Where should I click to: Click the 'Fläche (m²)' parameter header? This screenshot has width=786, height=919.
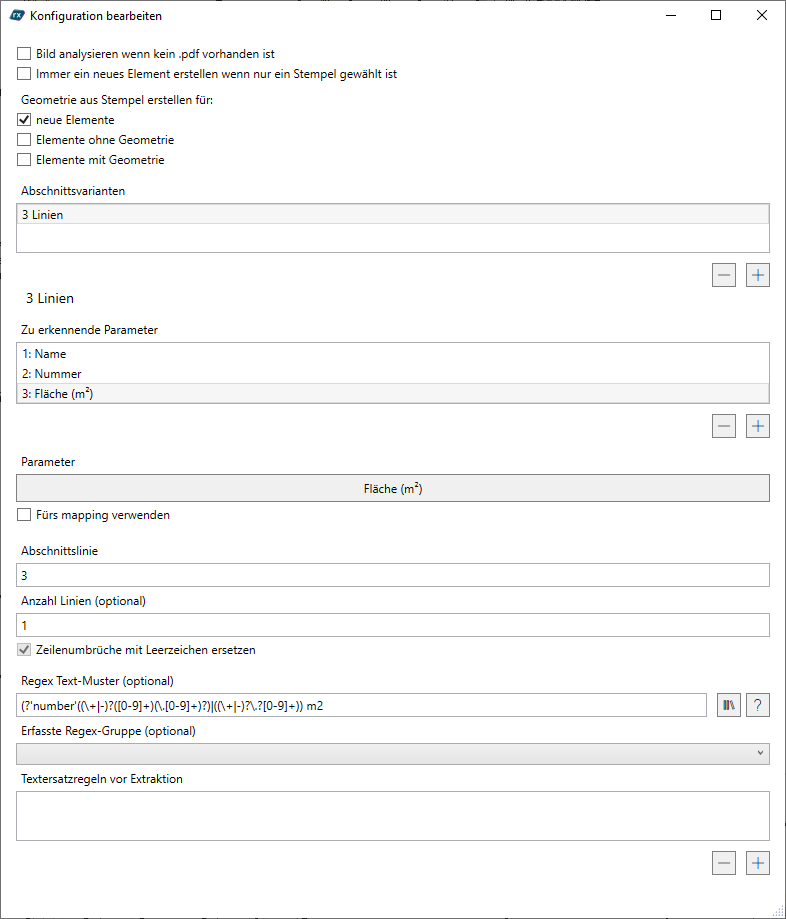tap(392, 488)
